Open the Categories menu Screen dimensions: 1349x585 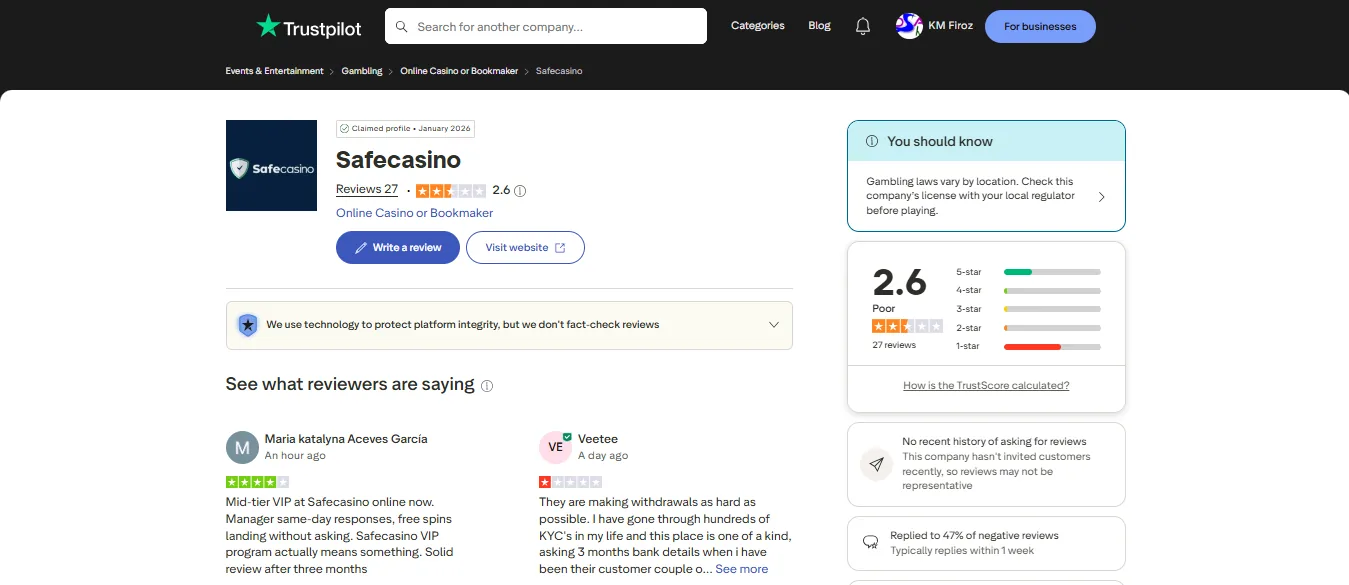758,26
